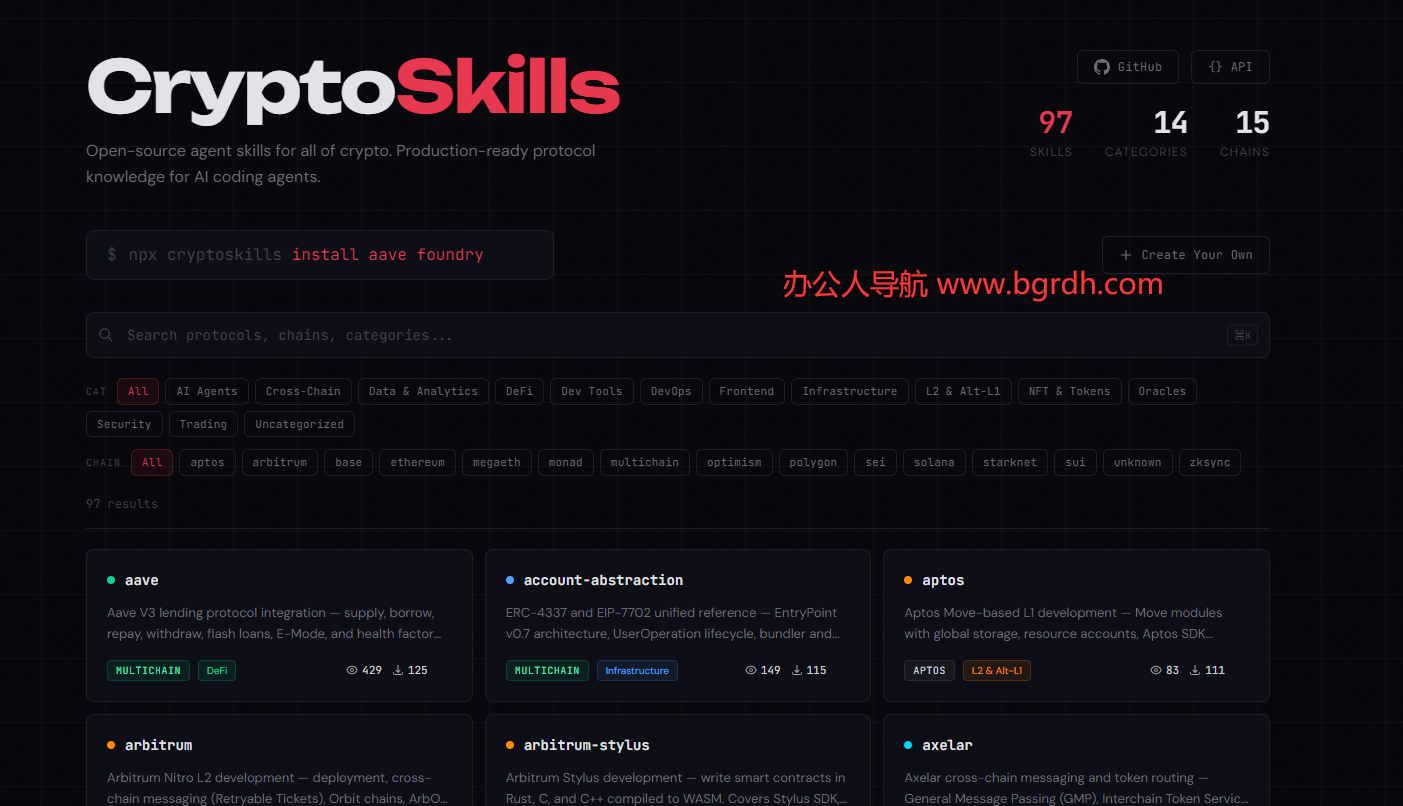Click the APTOS tag on aptos card
1403x806 pixels.
click(929, 670)
